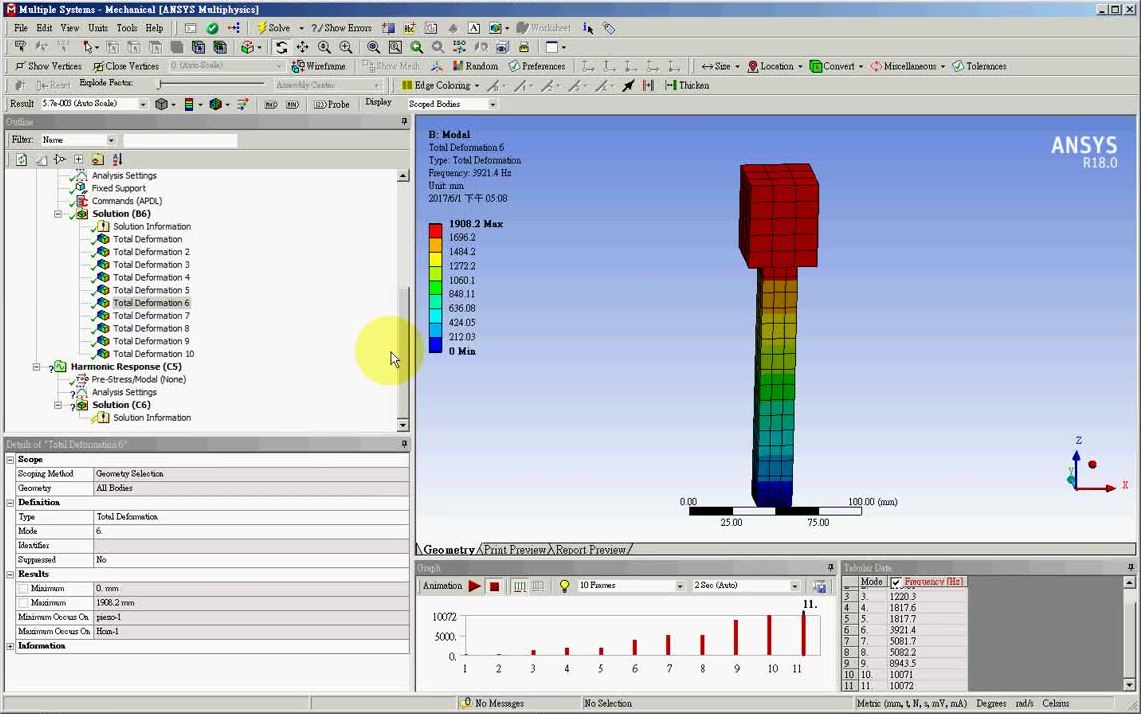The height and width of the screenshot is (714, 1141).
Task: Toggle the Maximum result checkbox
Action: coord(23,603)
